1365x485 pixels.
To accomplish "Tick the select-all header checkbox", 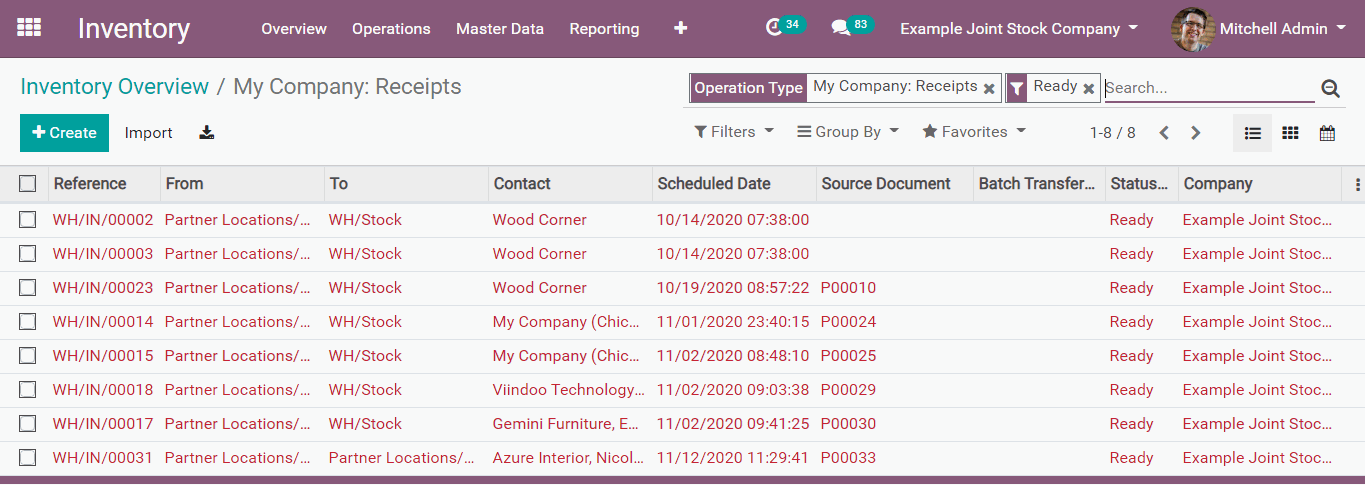I will tap(28, 184).
